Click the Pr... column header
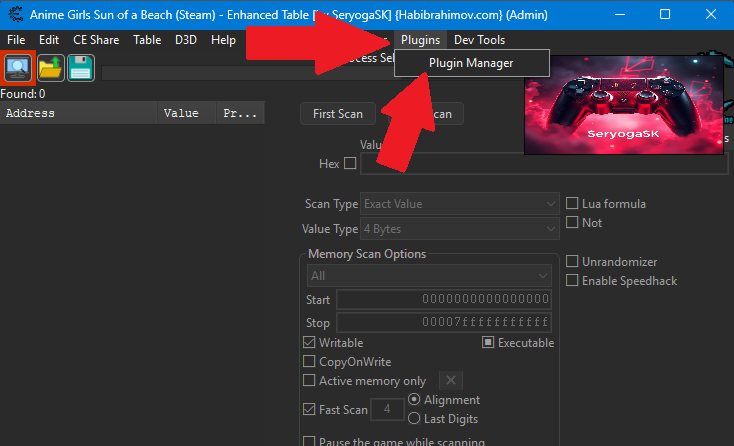 [x=241, y=113]
